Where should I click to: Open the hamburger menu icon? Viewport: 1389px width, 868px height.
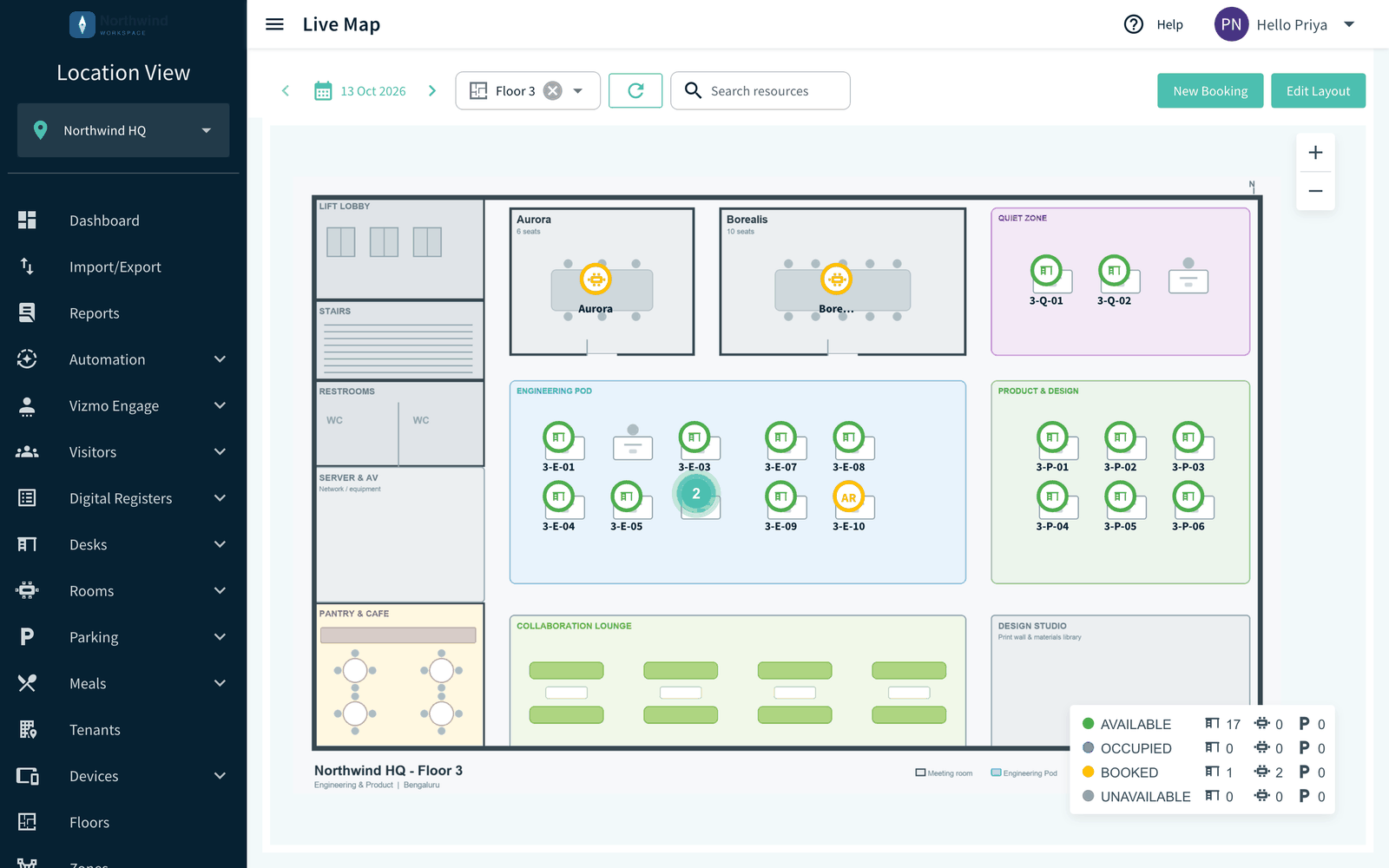click(274, 24)
